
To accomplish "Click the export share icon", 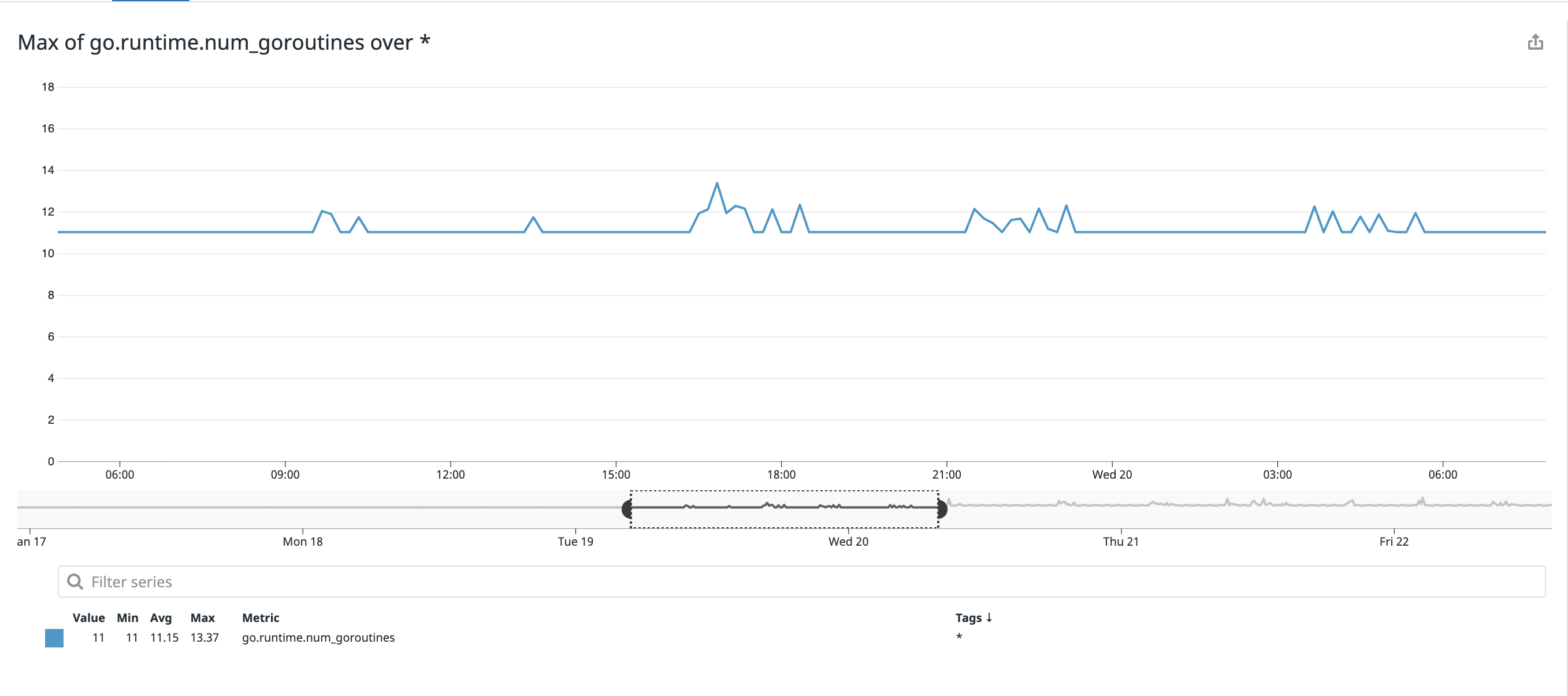I will pos(1535,42).
